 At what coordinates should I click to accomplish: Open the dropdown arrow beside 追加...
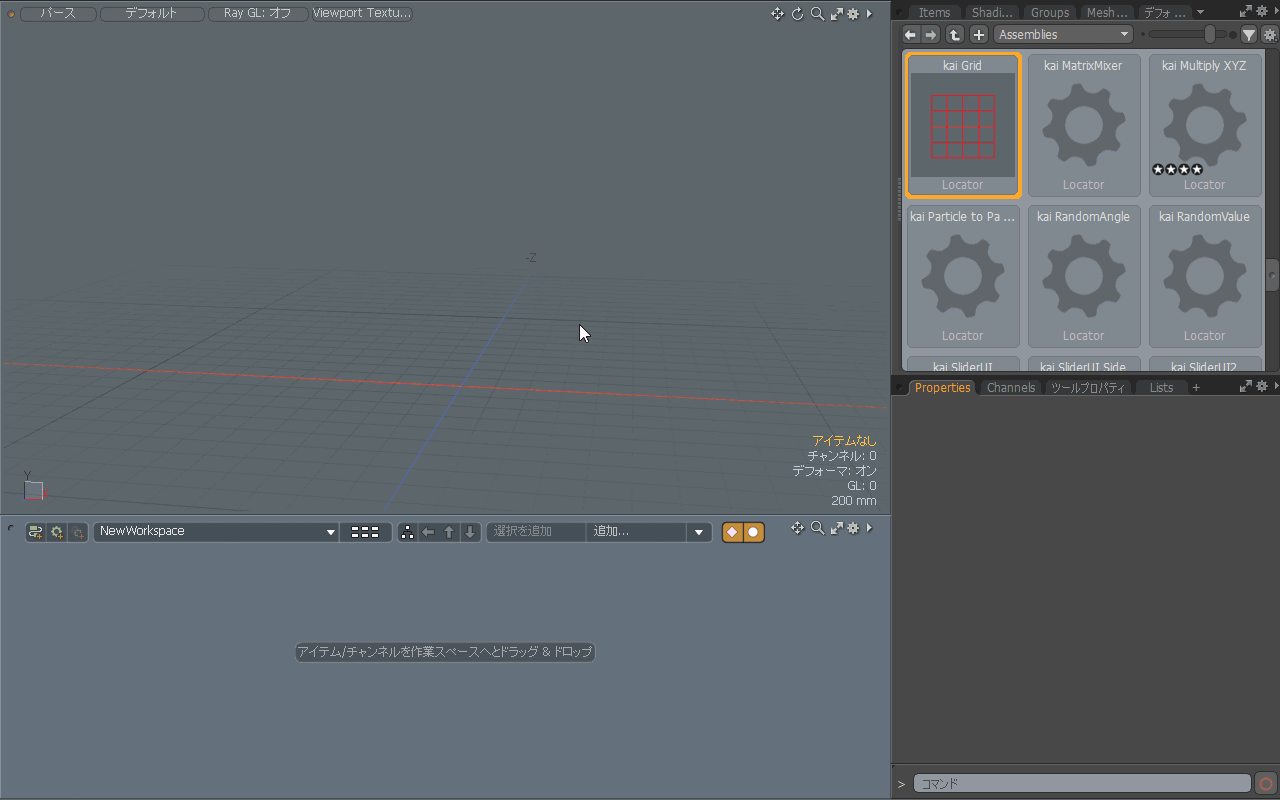click(700, 532)
